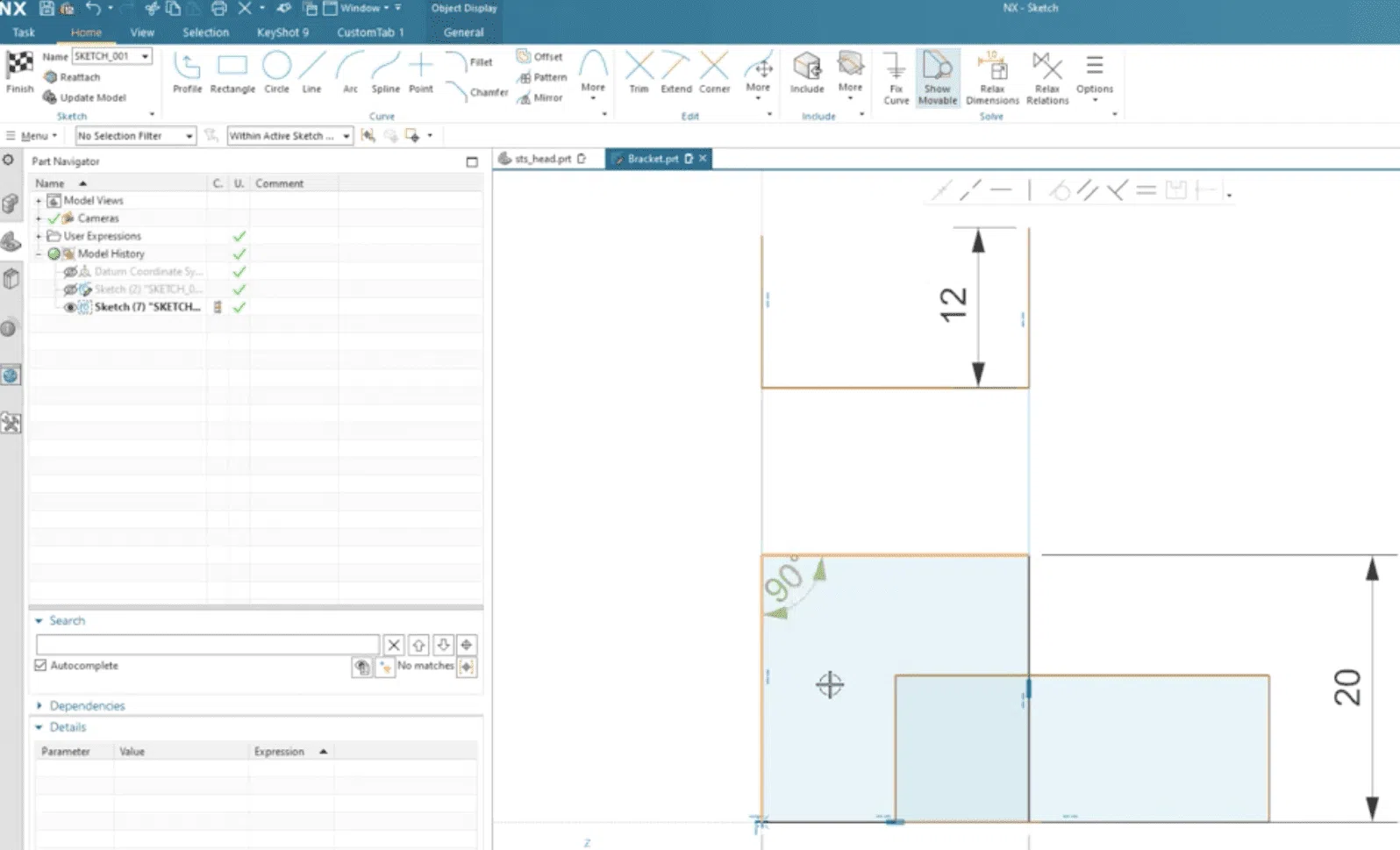
Task: Toggle visibility of Datum Coordinate System
Action: pyautogui.click(x=70, y=272)
